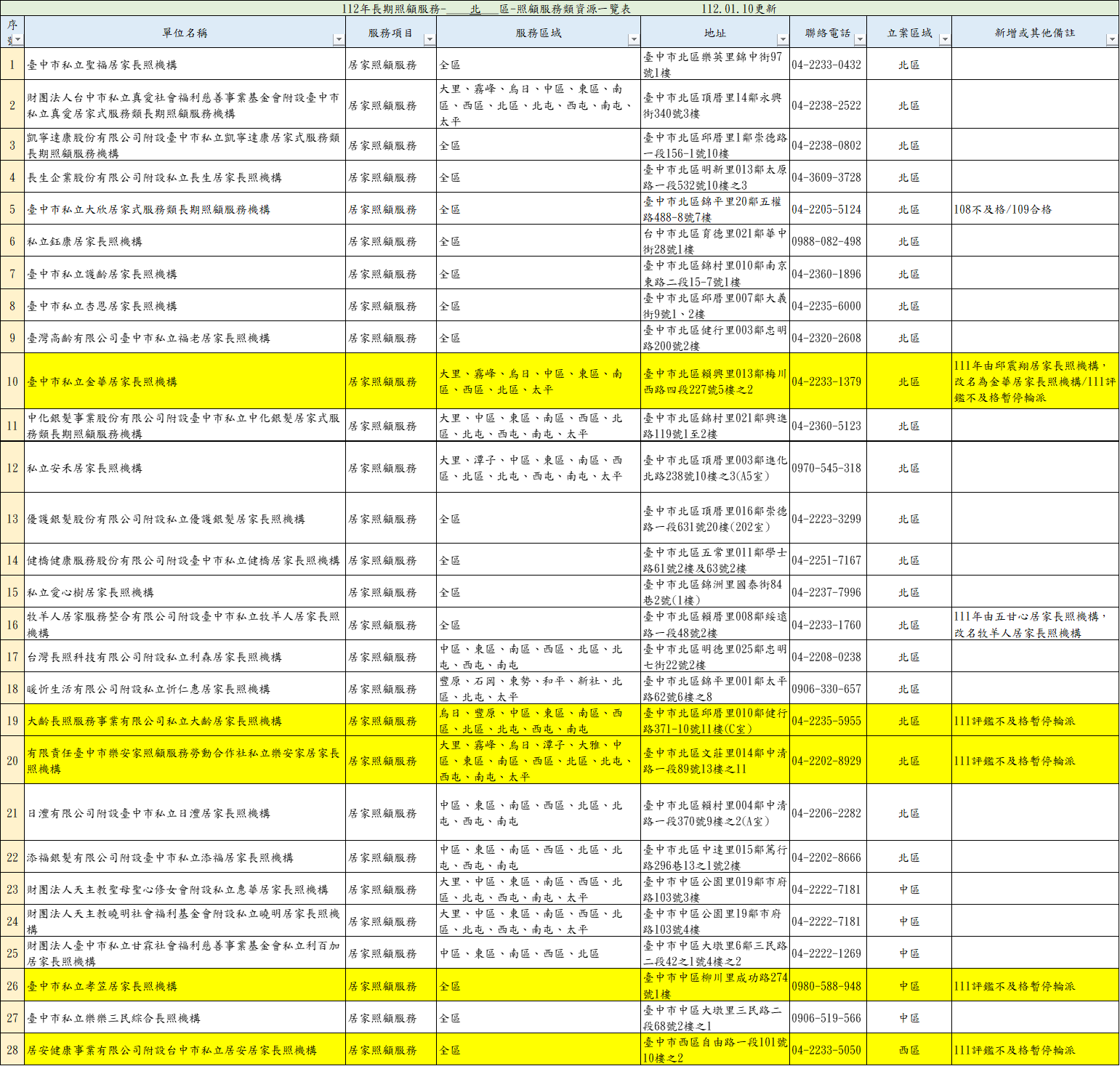Select phone number 04-2251-7167
The image size is (1120, 1066).
828,560
